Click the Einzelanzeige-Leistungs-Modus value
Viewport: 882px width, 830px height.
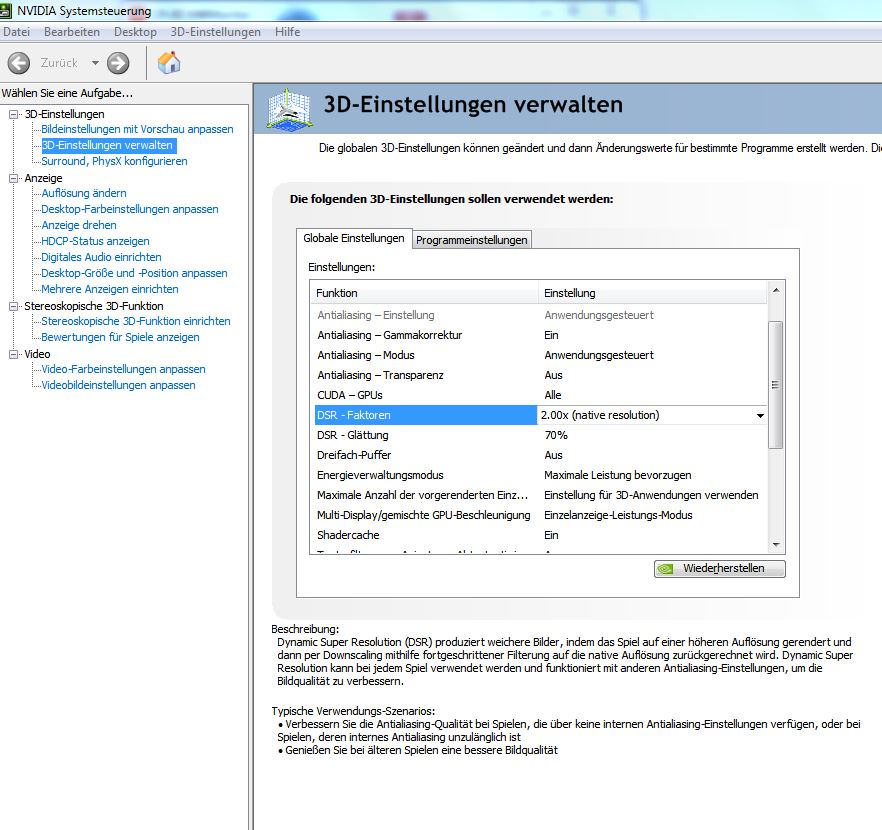click(x=618, y=516)
